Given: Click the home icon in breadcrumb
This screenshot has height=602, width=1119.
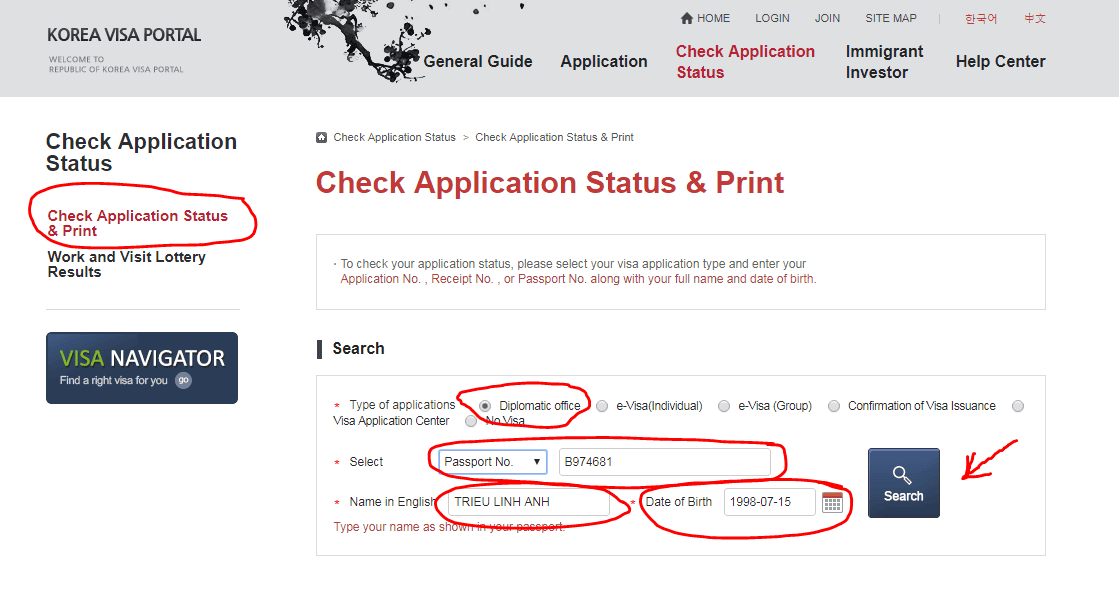Looking at the screenshot, I should [x=322, y=137].
